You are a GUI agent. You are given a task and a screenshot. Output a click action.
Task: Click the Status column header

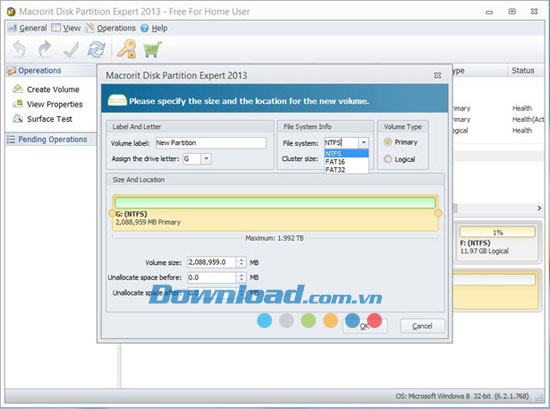(523, 71)
